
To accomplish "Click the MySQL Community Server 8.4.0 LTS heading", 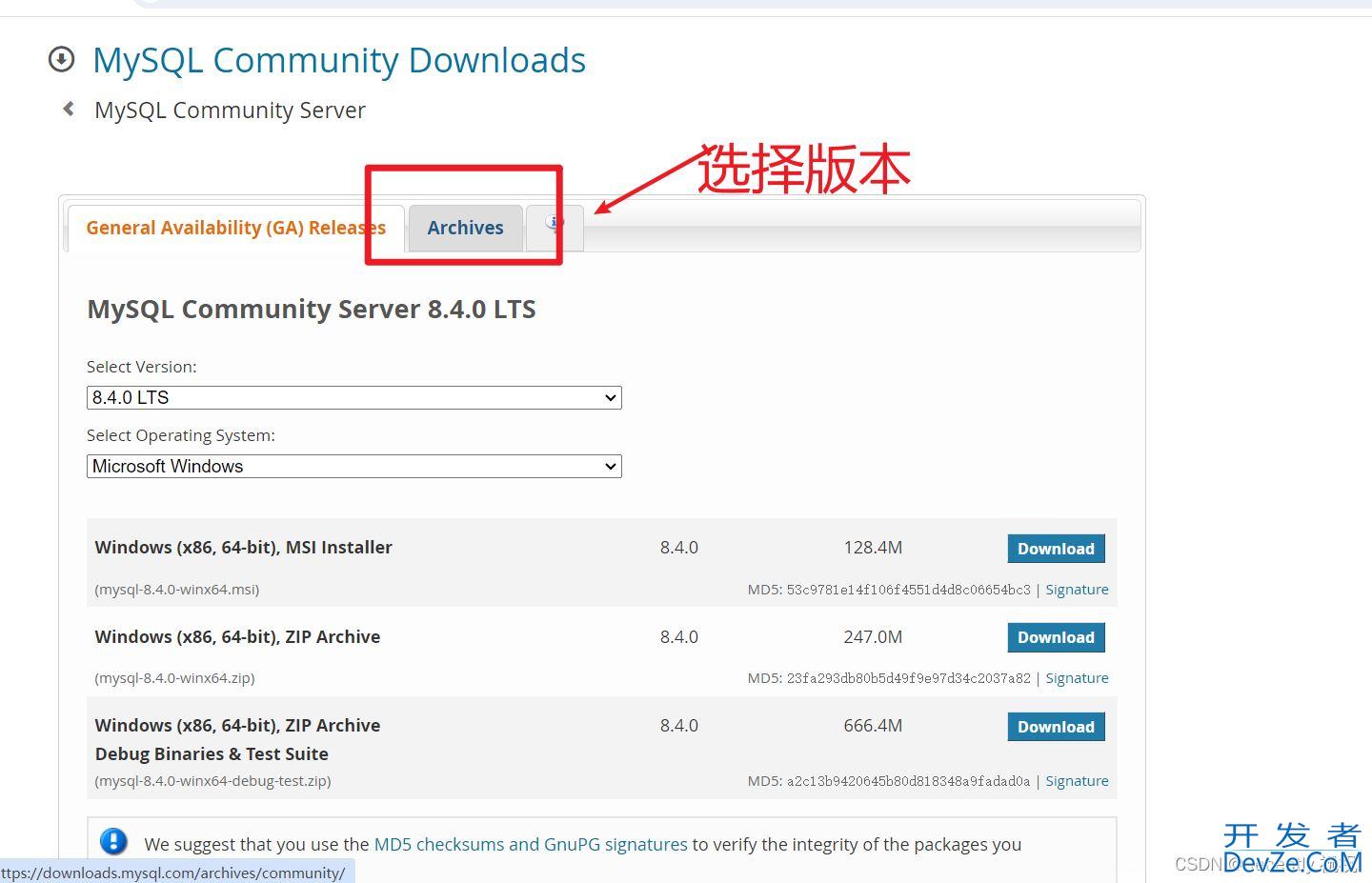I will pyautogui.click(x=312, y=310).
